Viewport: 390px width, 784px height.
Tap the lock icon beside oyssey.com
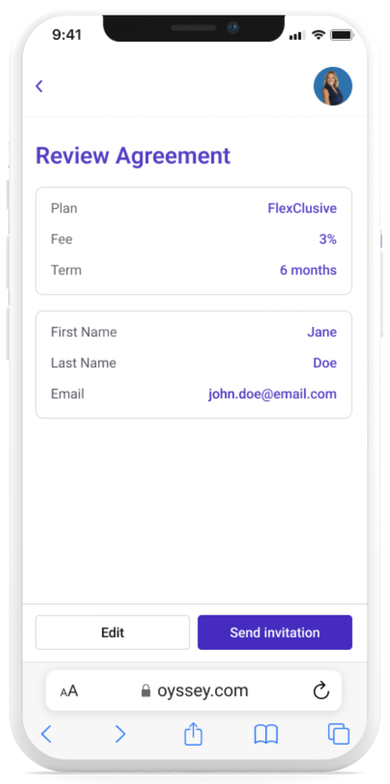click(146, 691)
